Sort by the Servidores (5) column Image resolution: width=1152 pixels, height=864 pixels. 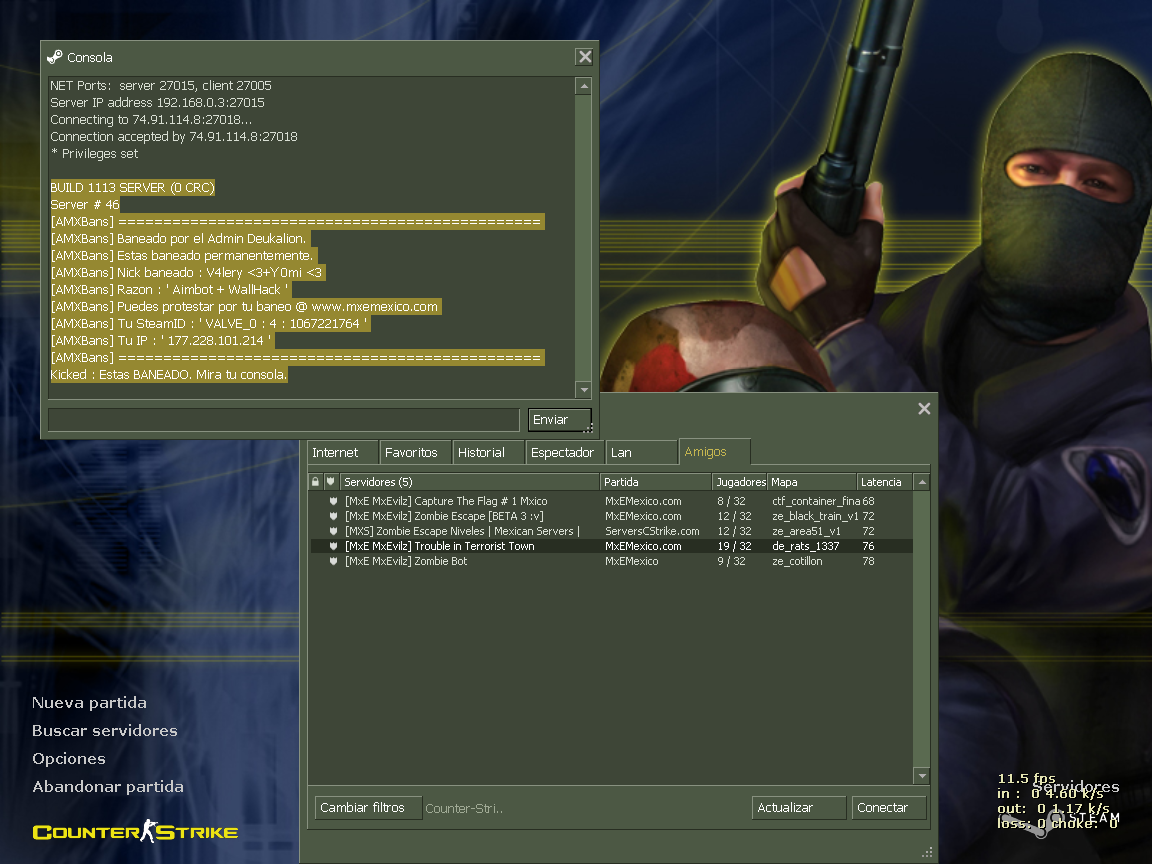click(x=469, y=482)
